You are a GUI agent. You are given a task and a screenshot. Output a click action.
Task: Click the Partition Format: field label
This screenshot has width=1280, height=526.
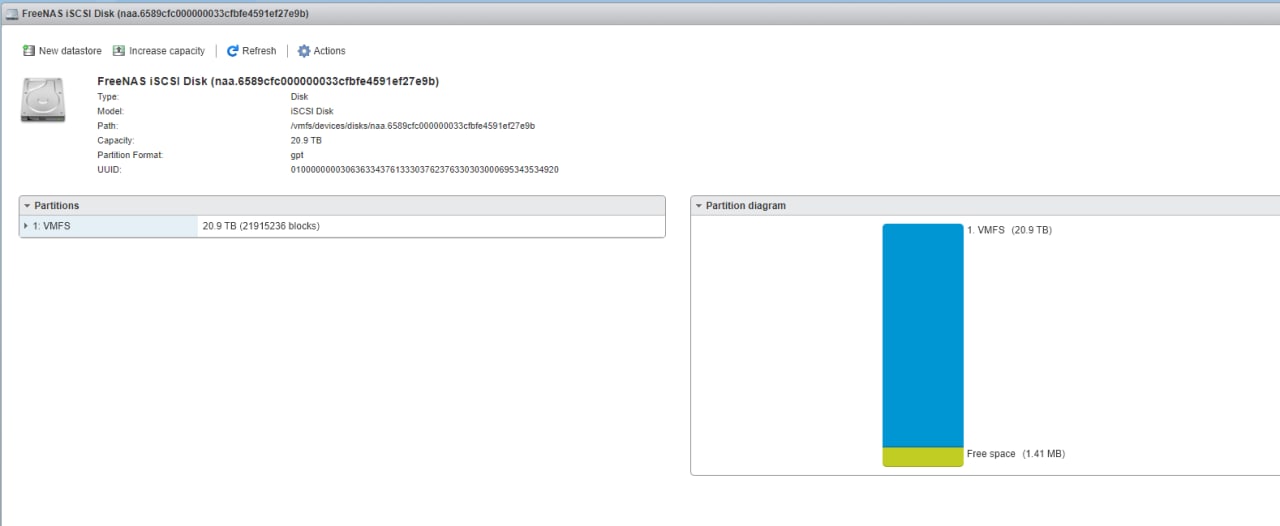130,156
